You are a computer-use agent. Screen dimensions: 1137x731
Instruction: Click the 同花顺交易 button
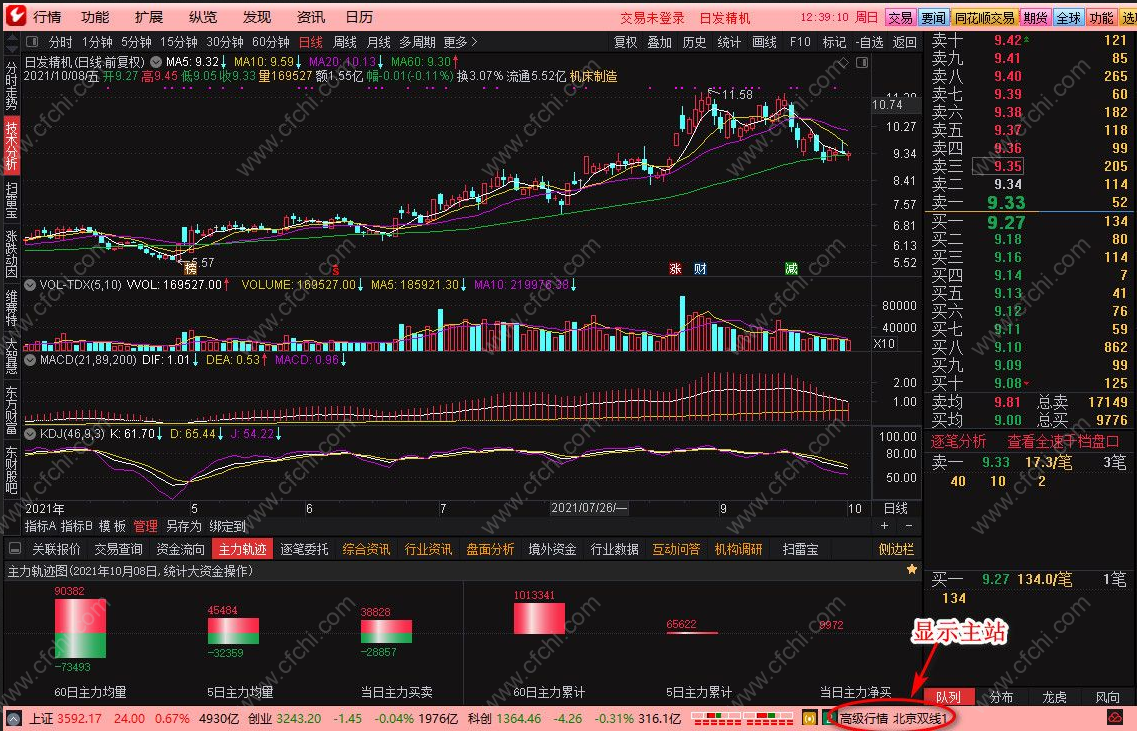click(x=984, y=17)
